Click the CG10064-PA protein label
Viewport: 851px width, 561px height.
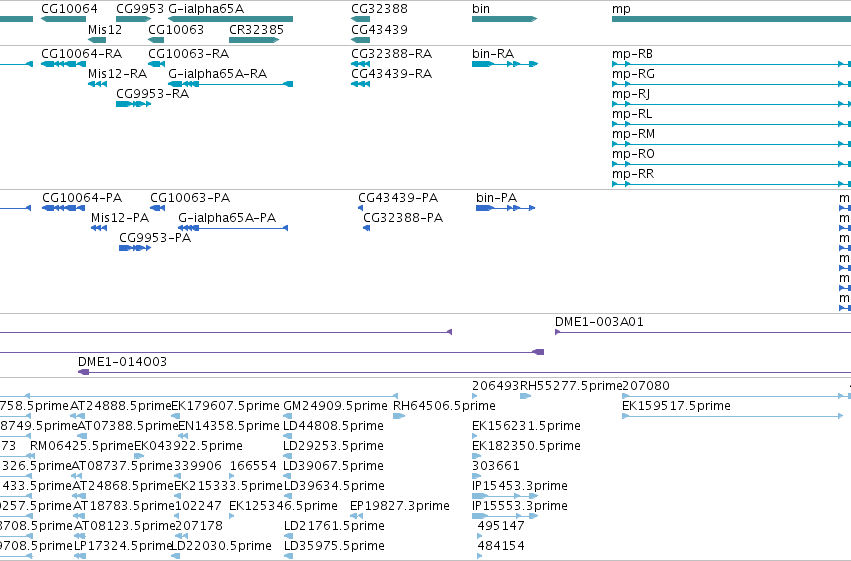pos(82,197)
